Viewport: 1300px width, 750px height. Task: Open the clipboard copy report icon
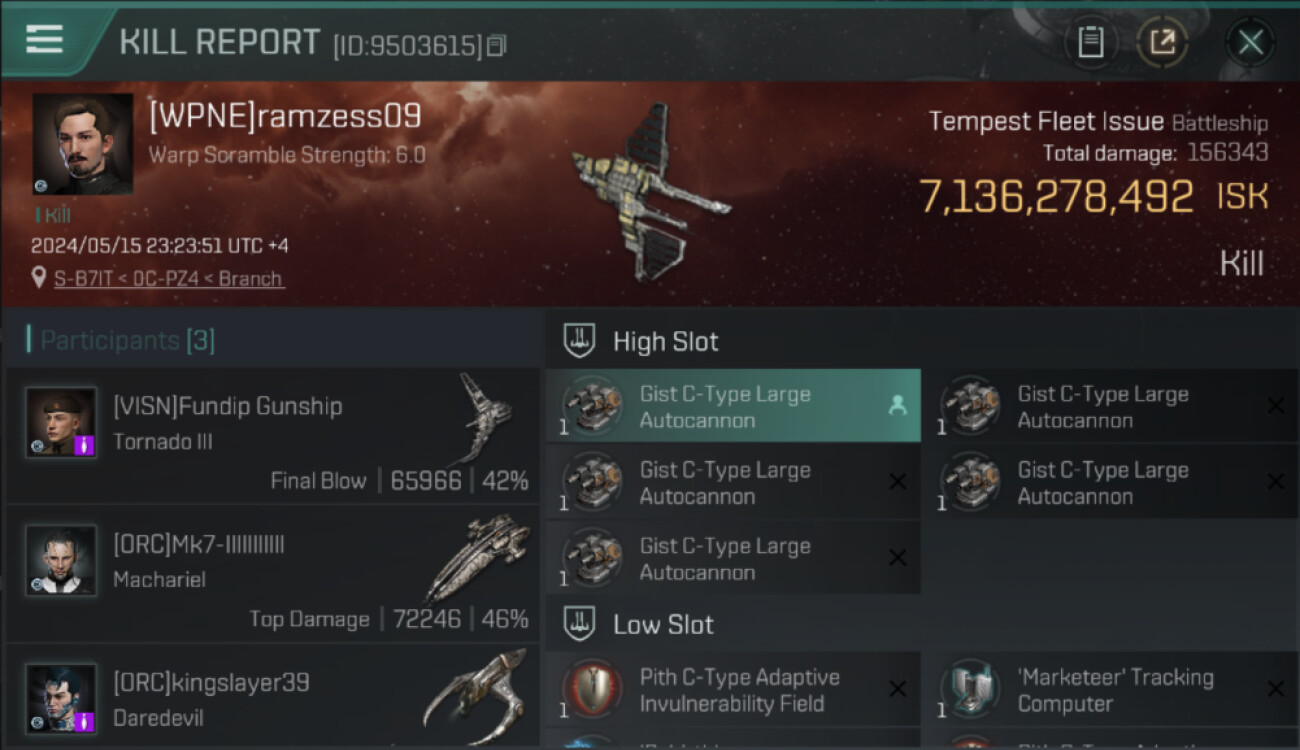(x=1091, y=42)
